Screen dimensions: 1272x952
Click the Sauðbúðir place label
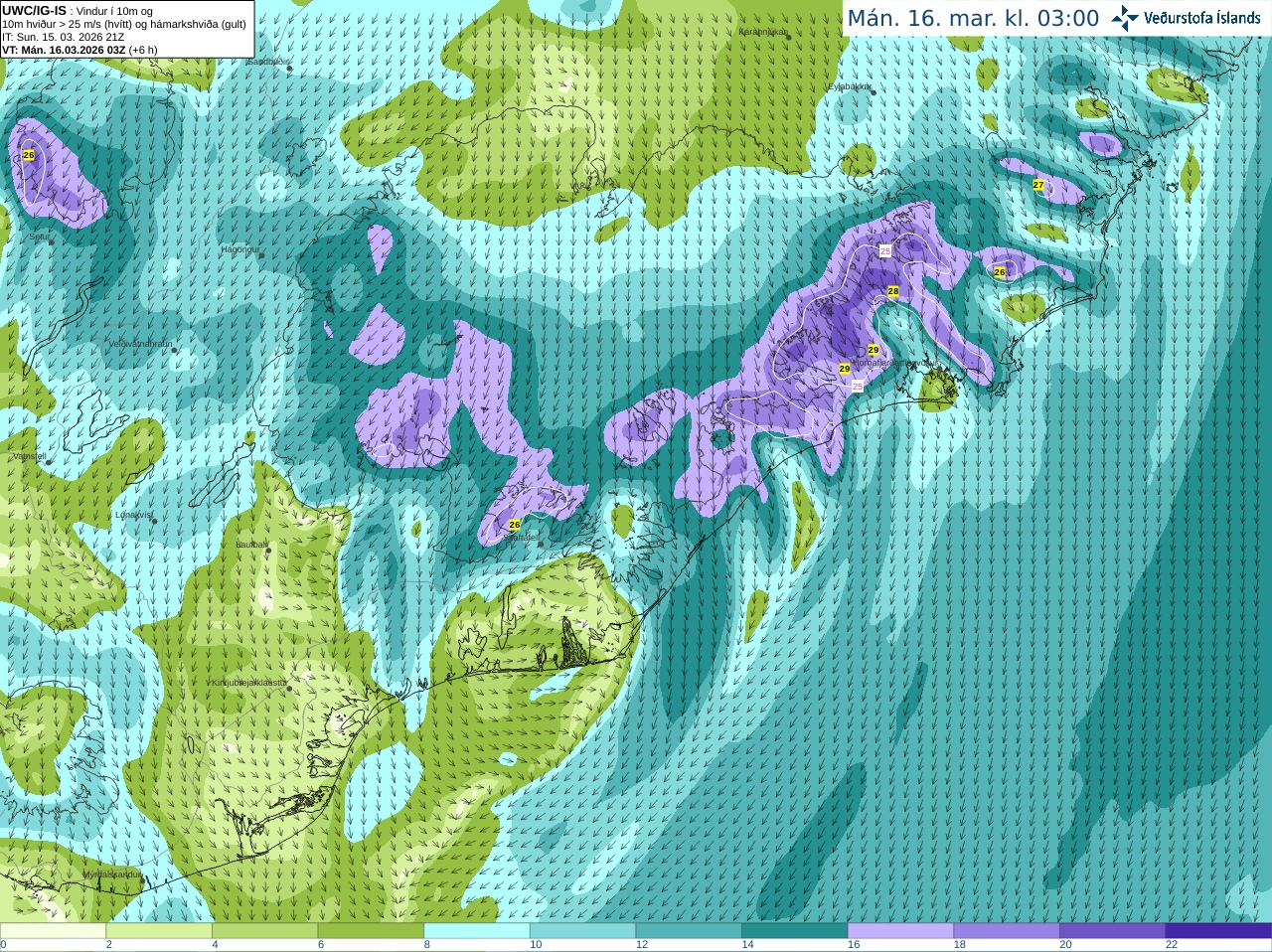266,62
